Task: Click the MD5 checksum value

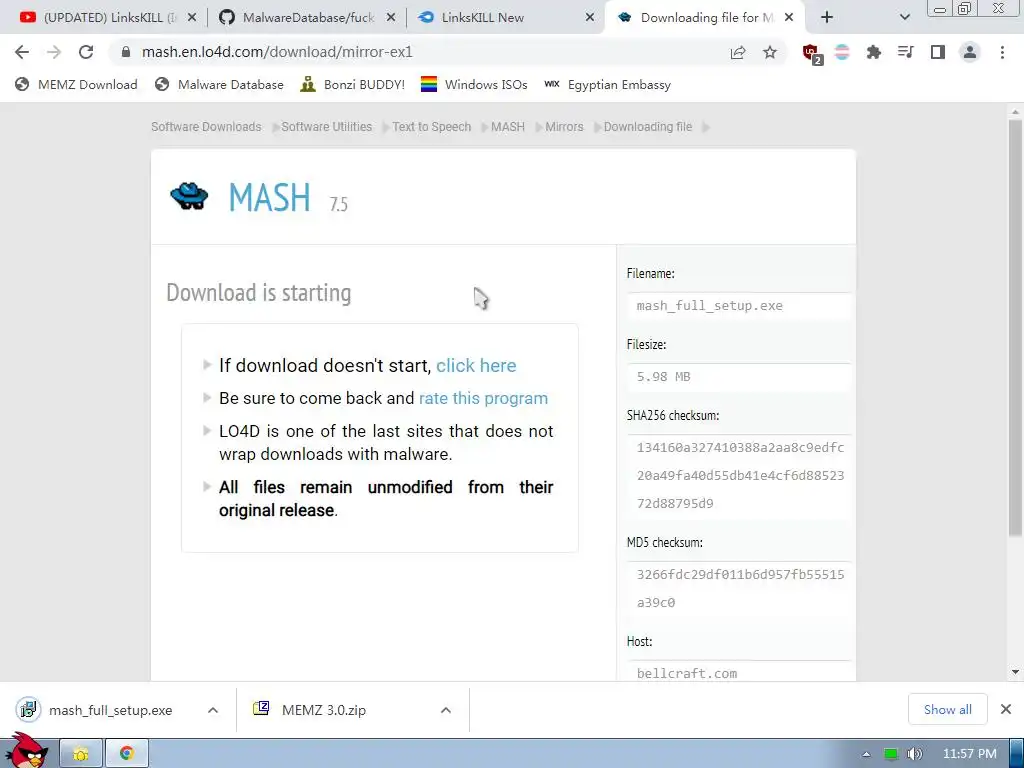Action: [739, 588]
